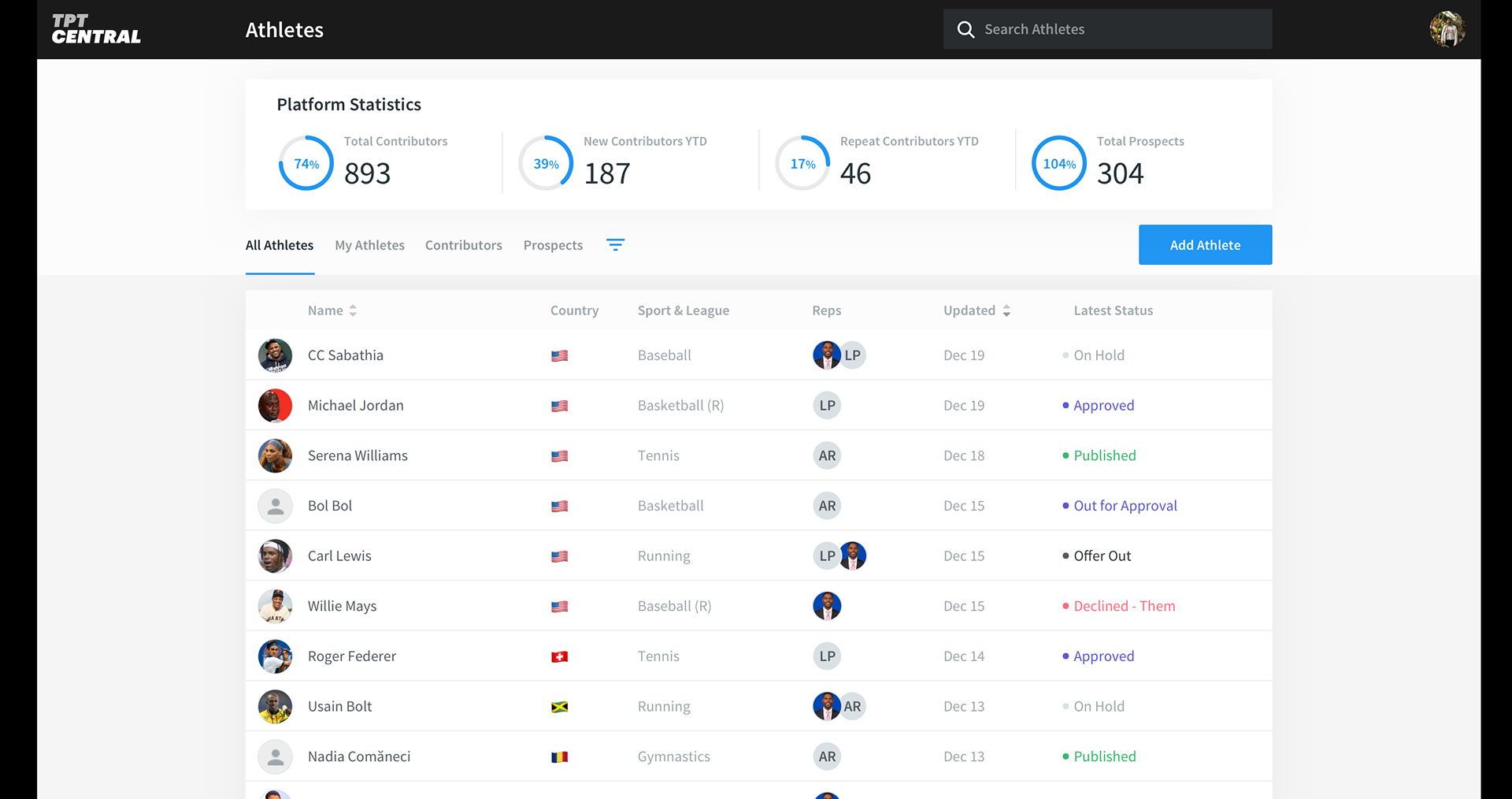Open the Usain Bolt athlete name
This screenshot has height=799, width=1512.
pyautogui.click(x=339, y=707)
